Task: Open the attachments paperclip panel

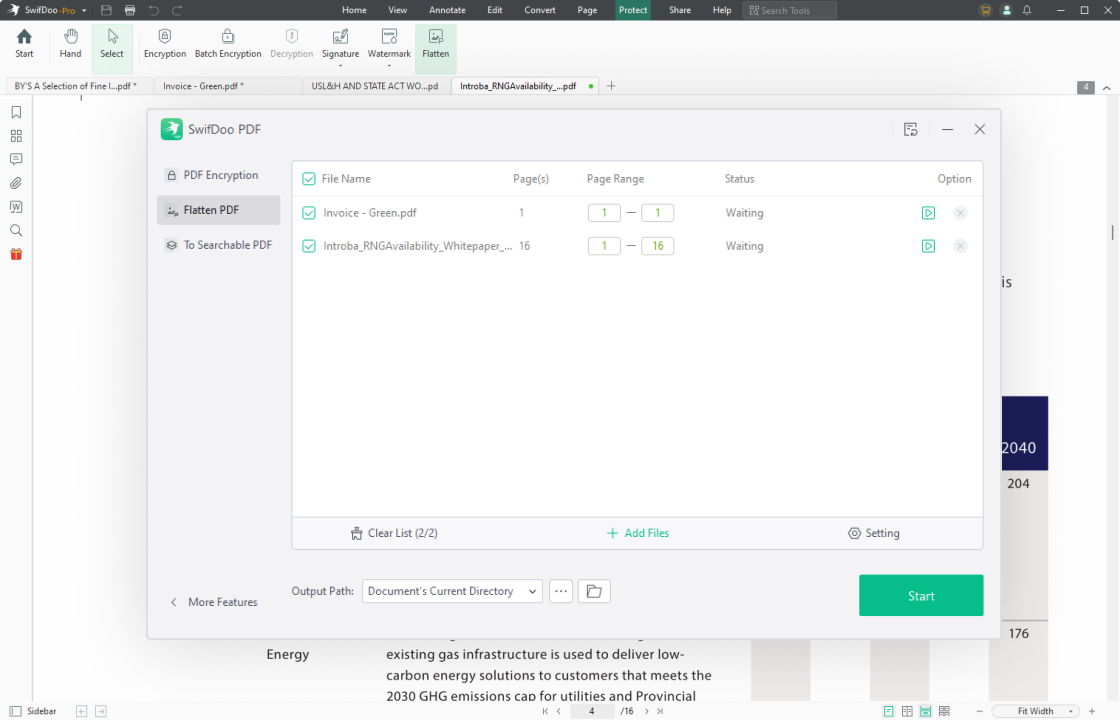Action: point(16,183)
